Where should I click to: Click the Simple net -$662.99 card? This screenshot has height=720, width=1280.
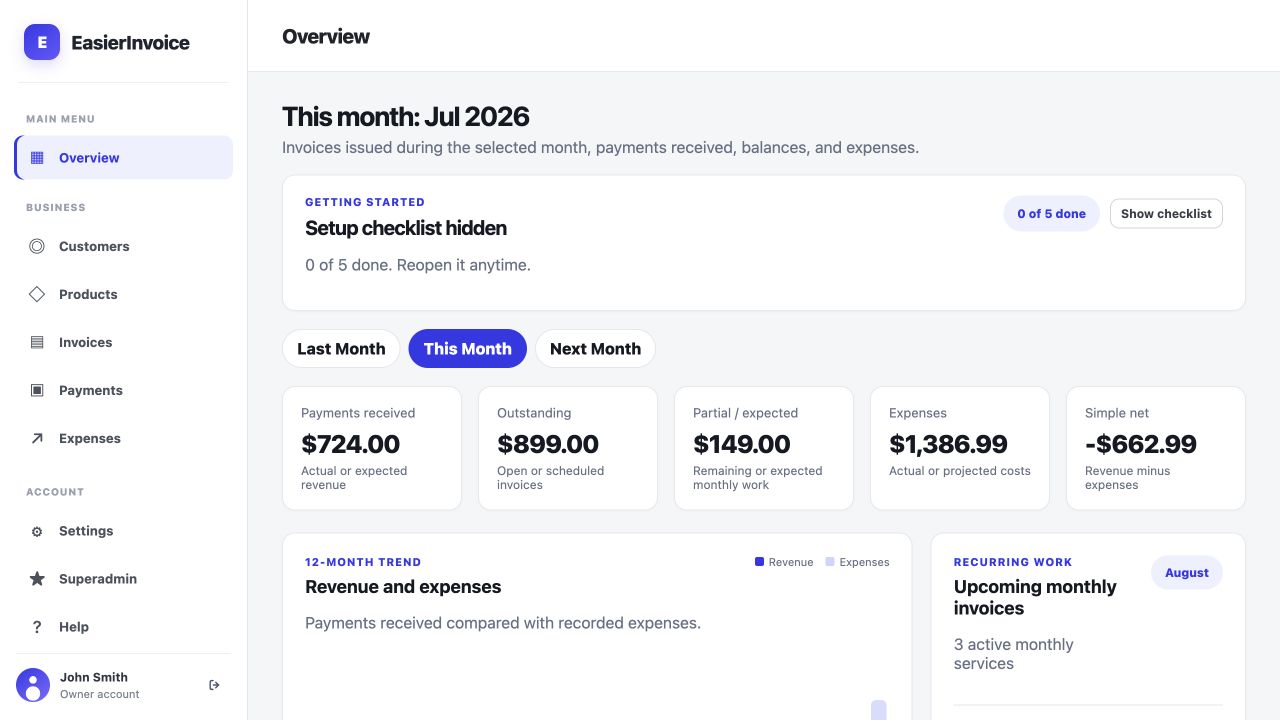(1156, 448)
